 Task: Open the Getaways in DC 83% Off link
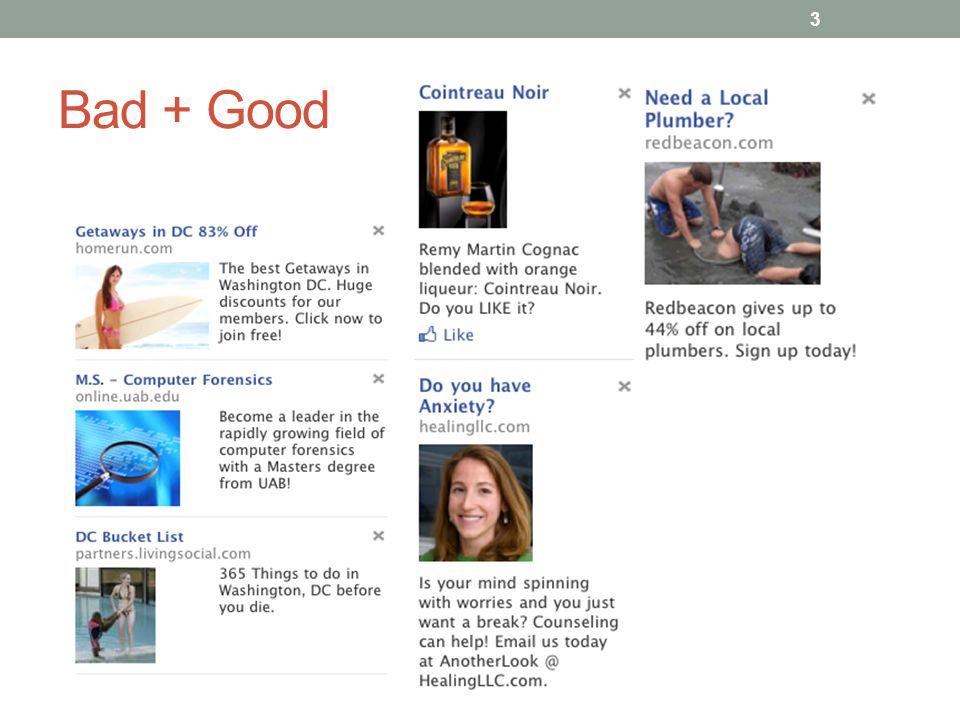pos(167,231)
